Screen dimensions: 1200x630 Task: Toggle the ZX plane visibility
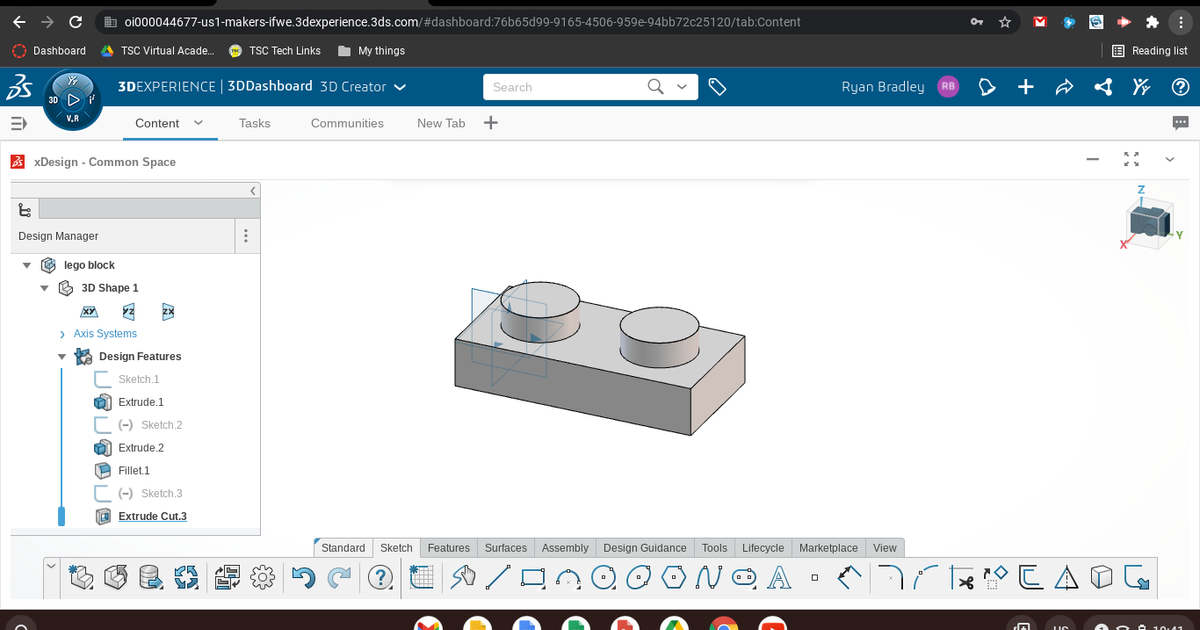tap(168, 311)
